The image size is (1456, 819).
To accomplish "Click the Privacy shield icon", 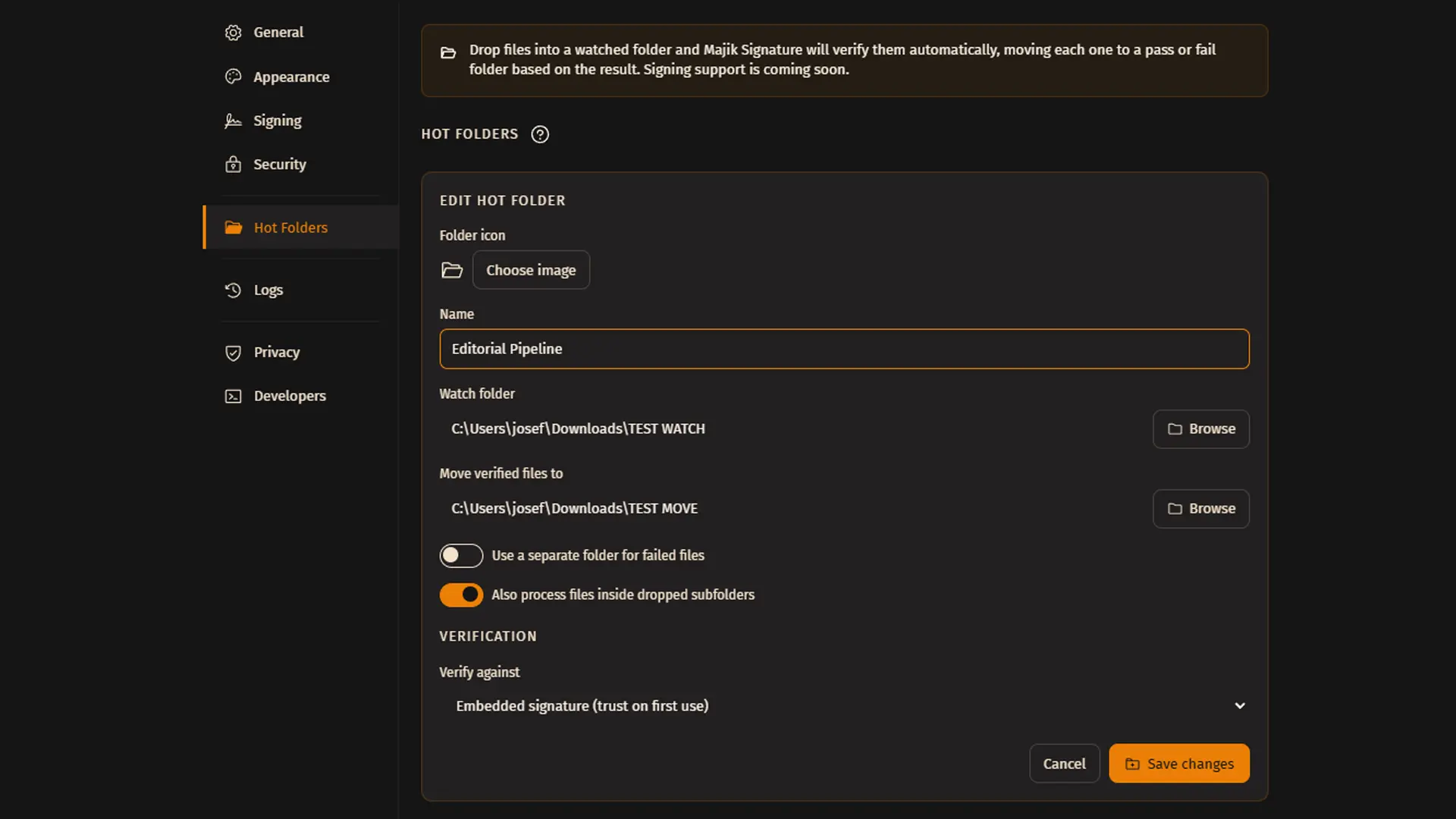I will pyautogui.click(x=233, y=353).
